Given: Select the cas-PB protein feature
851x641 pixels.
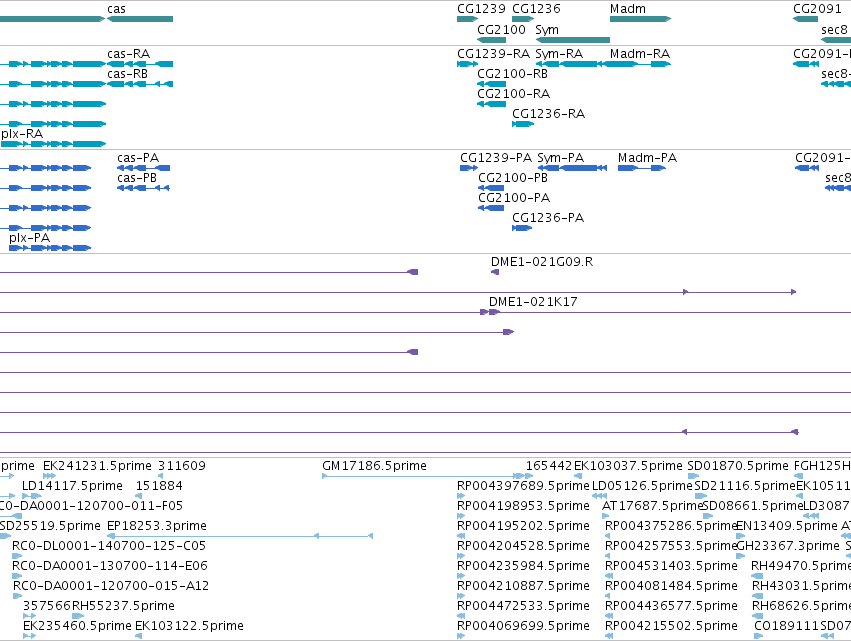Looking at the screenshot, I should (x=143, y=188).
